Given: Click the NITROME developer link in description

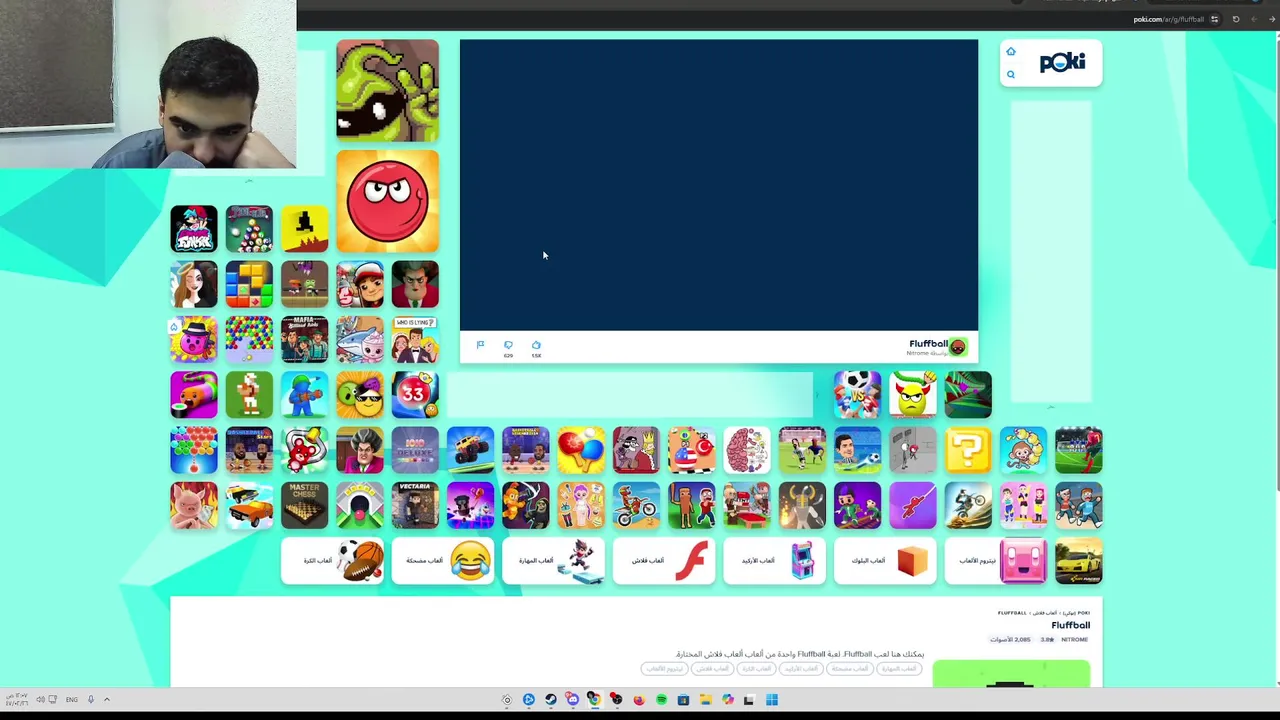Looking at the screenshot, I should tap(1075, 640).
